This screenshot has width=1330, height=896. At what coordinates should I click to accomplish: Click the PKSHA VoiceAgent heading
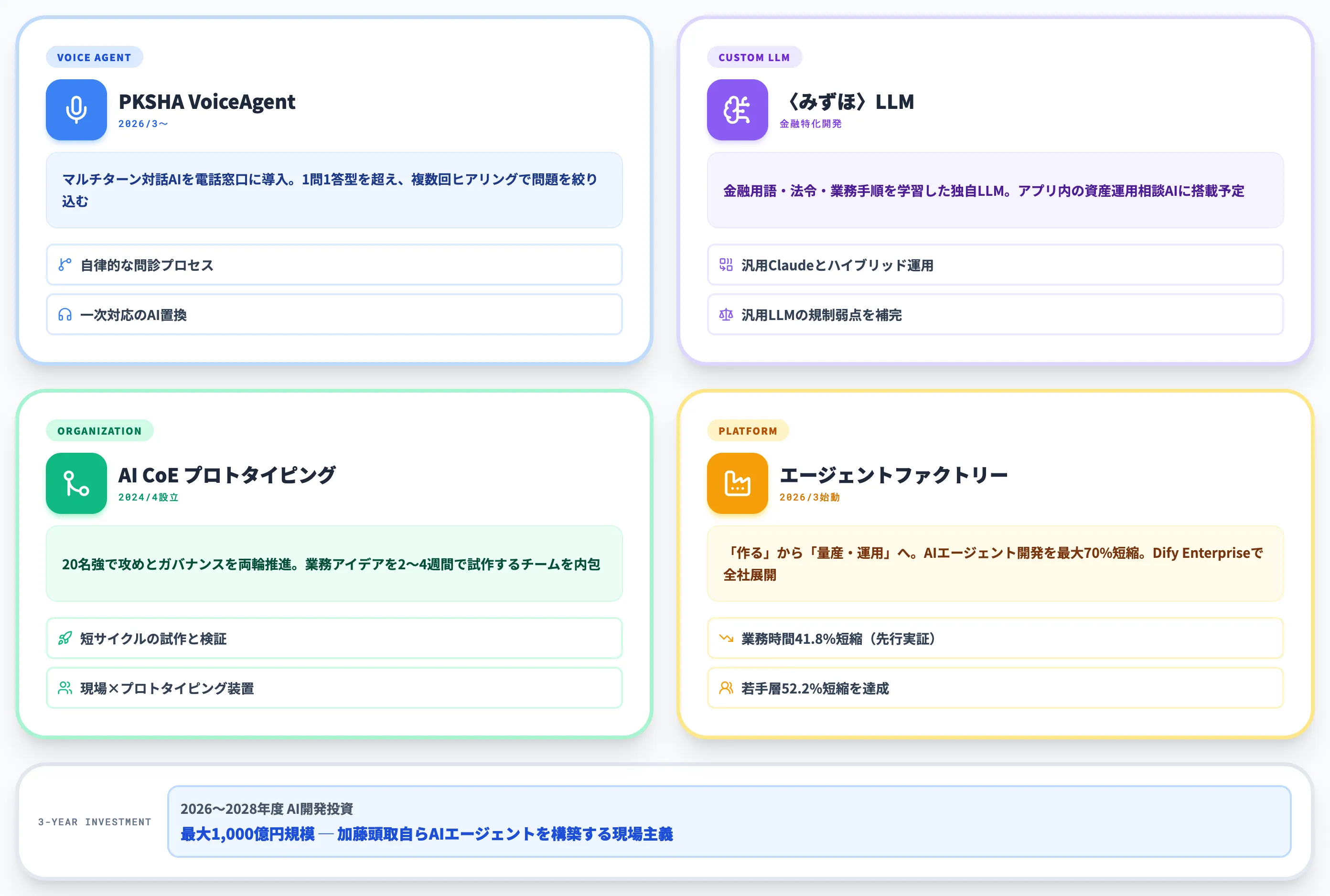207,102
